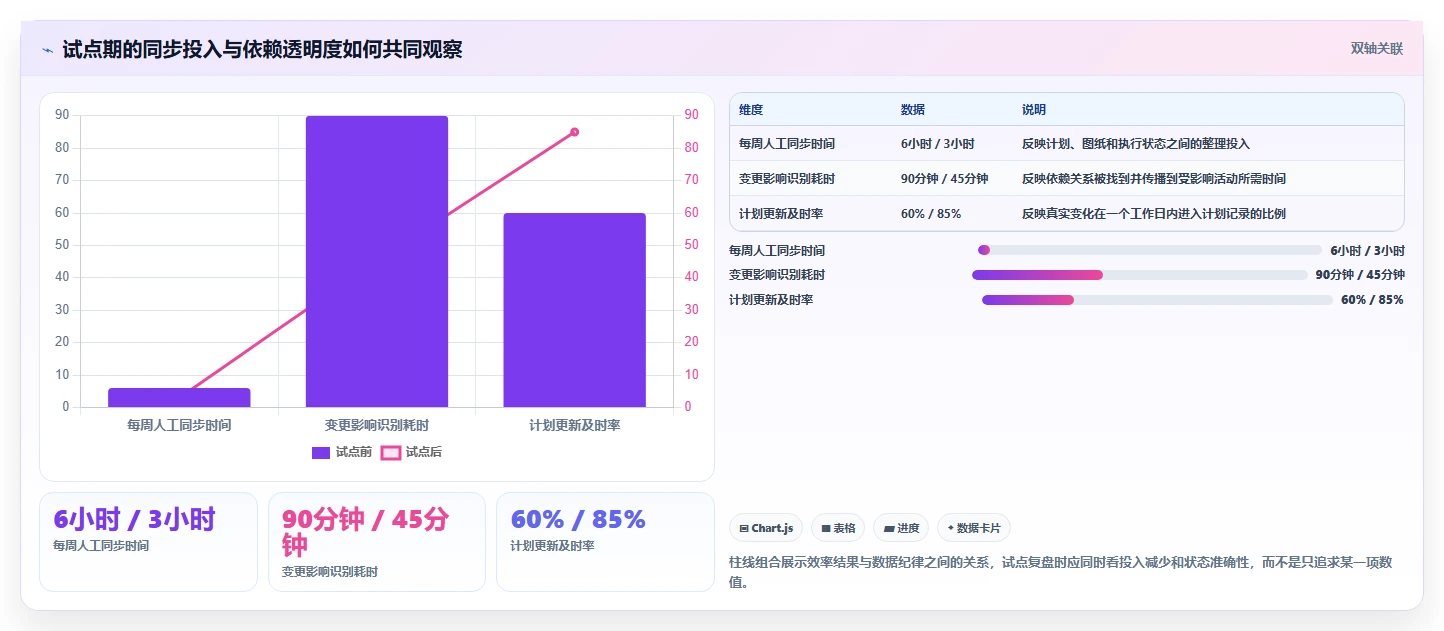Screen dimensions: 1444x631
Task: Select the 数据卡片 chip
Action: click(974, 528)
